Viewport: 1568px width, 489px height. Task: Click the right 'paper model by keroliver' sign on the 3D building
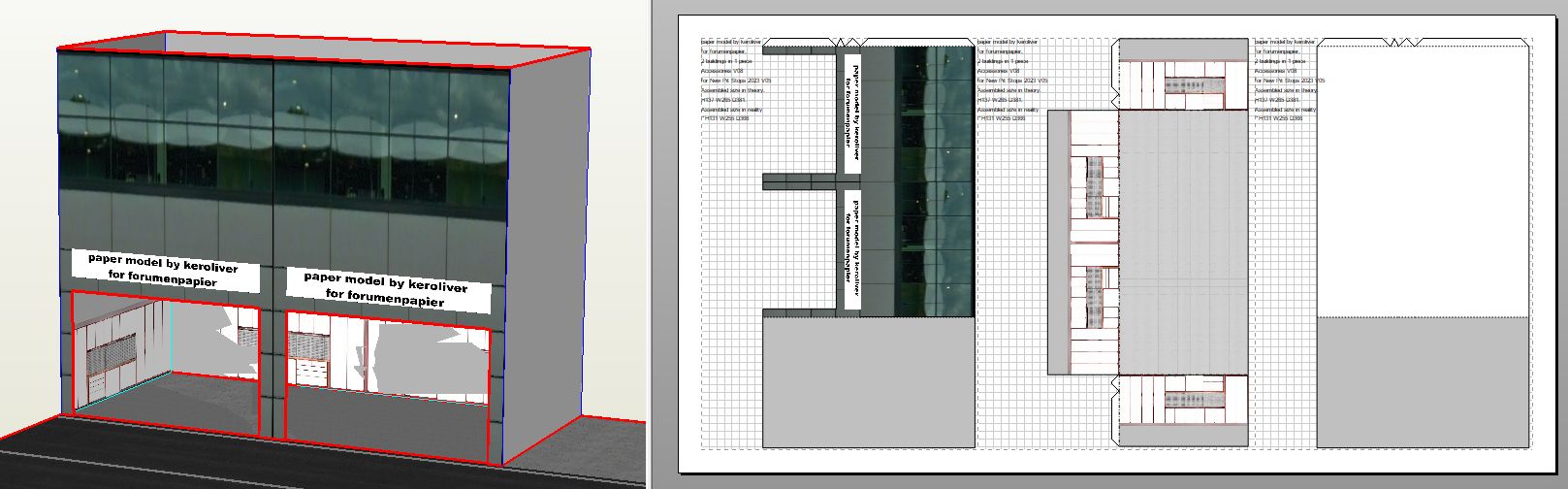pyautogui.click(x=388, y=289)
